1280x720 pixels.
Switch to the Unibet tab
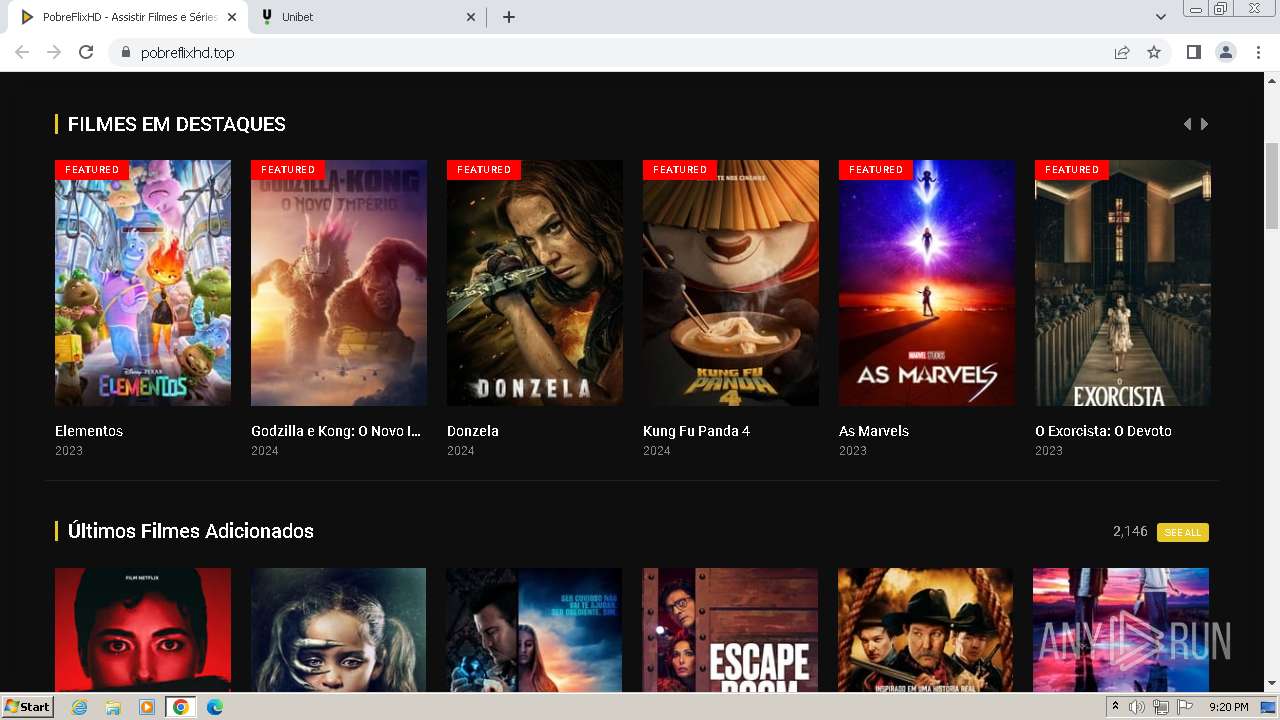[367, 17]
